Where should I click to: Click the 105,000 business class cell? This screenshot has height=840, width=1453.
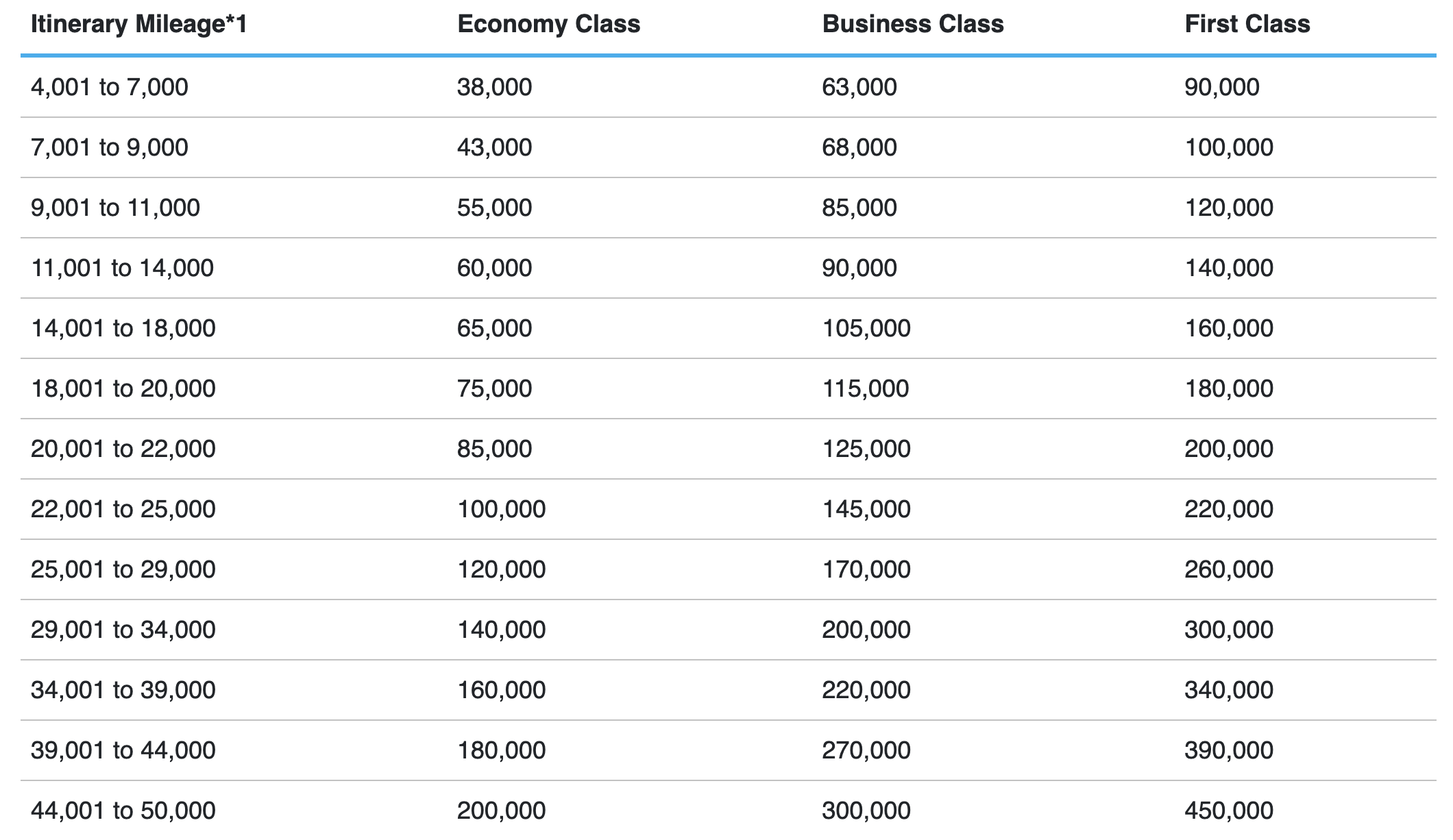[x=866, y=329]
